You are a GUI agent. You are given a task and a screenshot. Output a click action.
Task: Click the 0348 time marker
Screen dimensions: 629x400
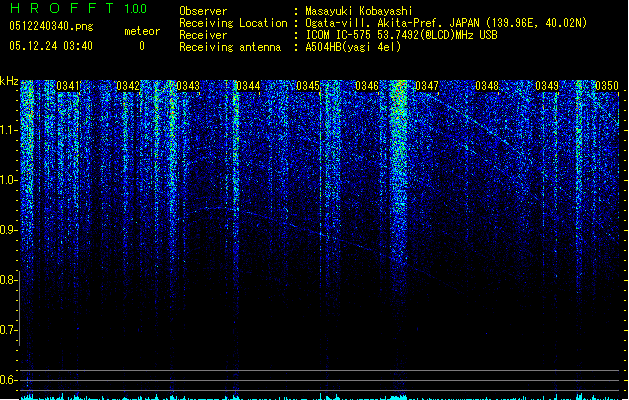coord(487,86)
